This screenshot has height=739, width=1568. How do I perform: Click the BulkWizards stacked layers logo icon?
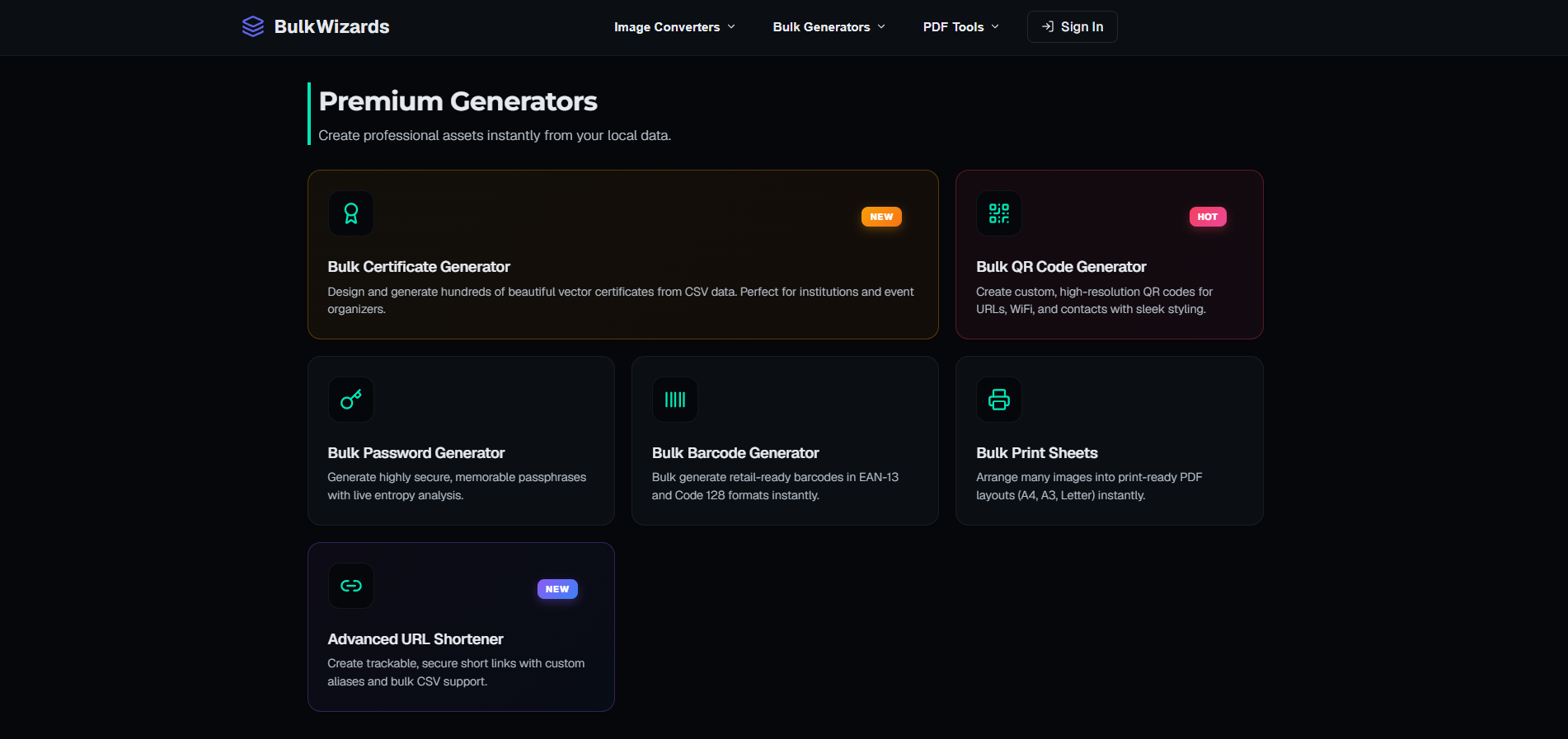(x=253, y=26)
